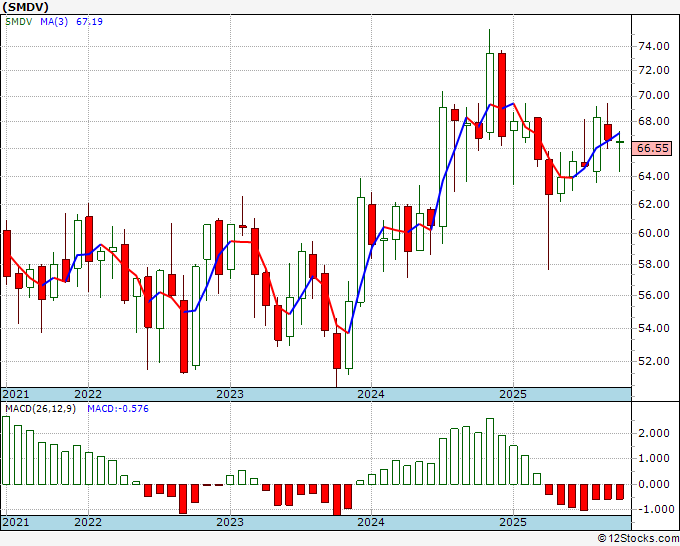Screen dimensions: 680x546
Task: Click the MACD(26,12,9) indicator label
Action: point(40,409)
